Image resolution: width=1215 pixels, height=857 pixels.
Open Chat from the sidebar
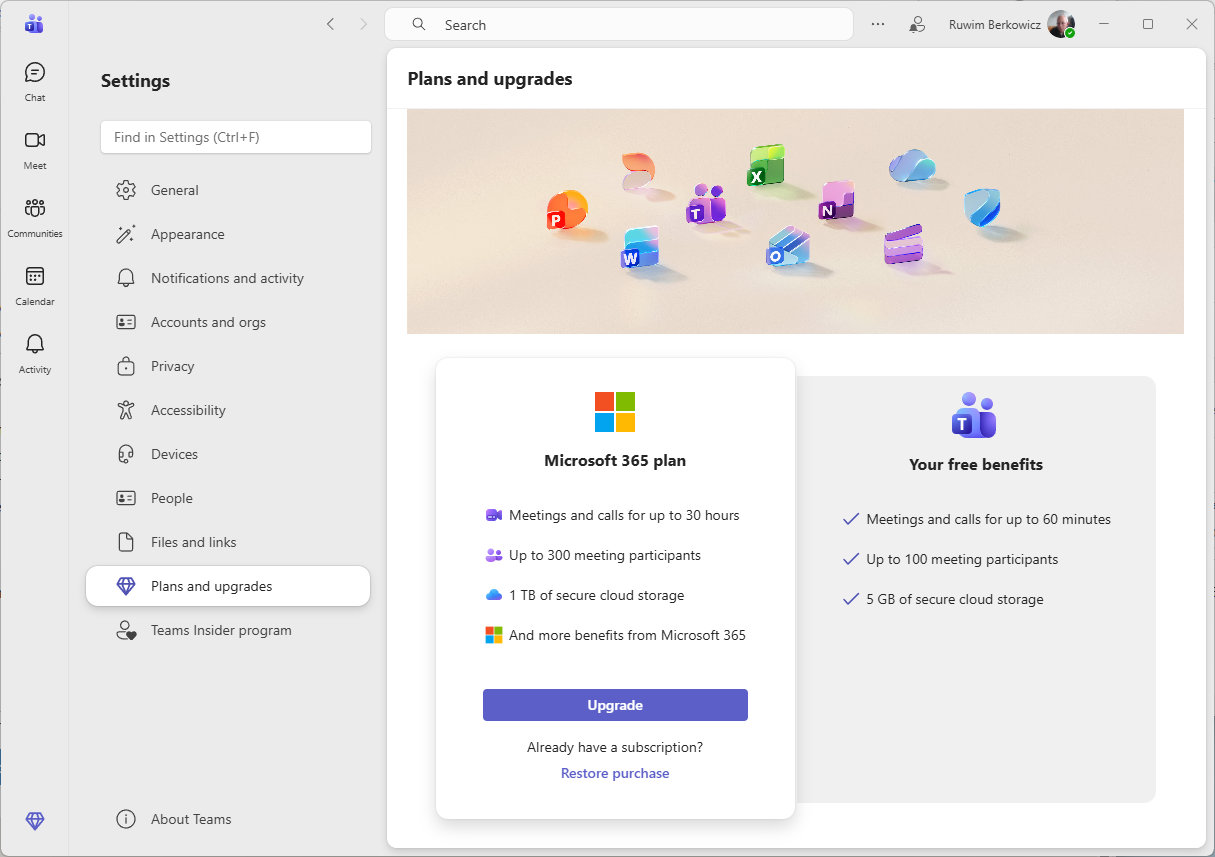click(34, 80)
